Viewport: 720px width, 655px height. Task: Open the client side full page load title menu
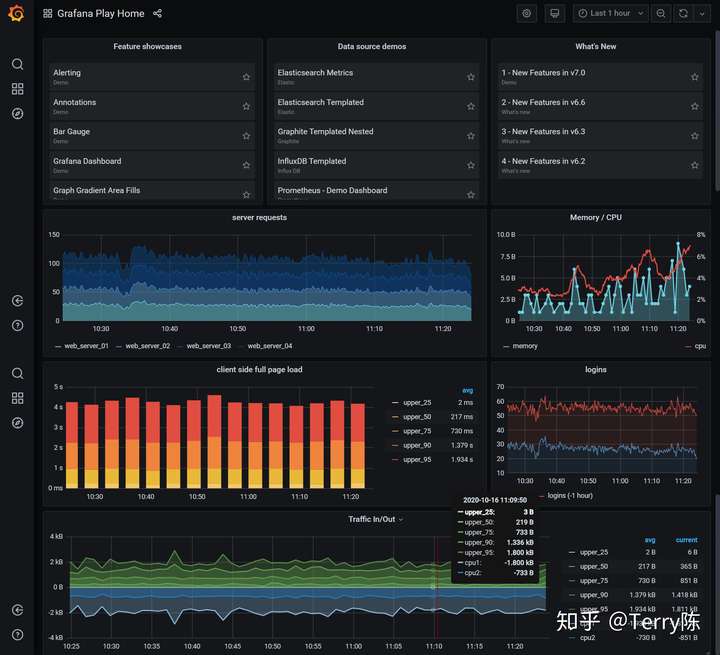click(259, 369)
